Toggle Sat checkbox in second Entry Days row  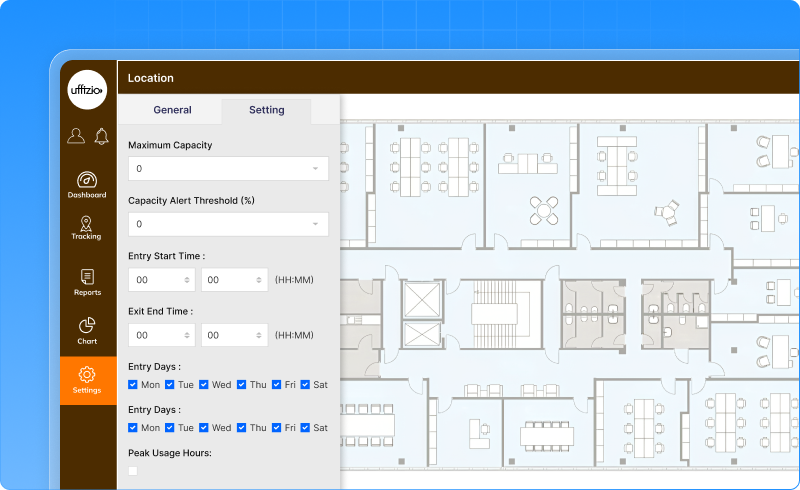click(306, 428)
